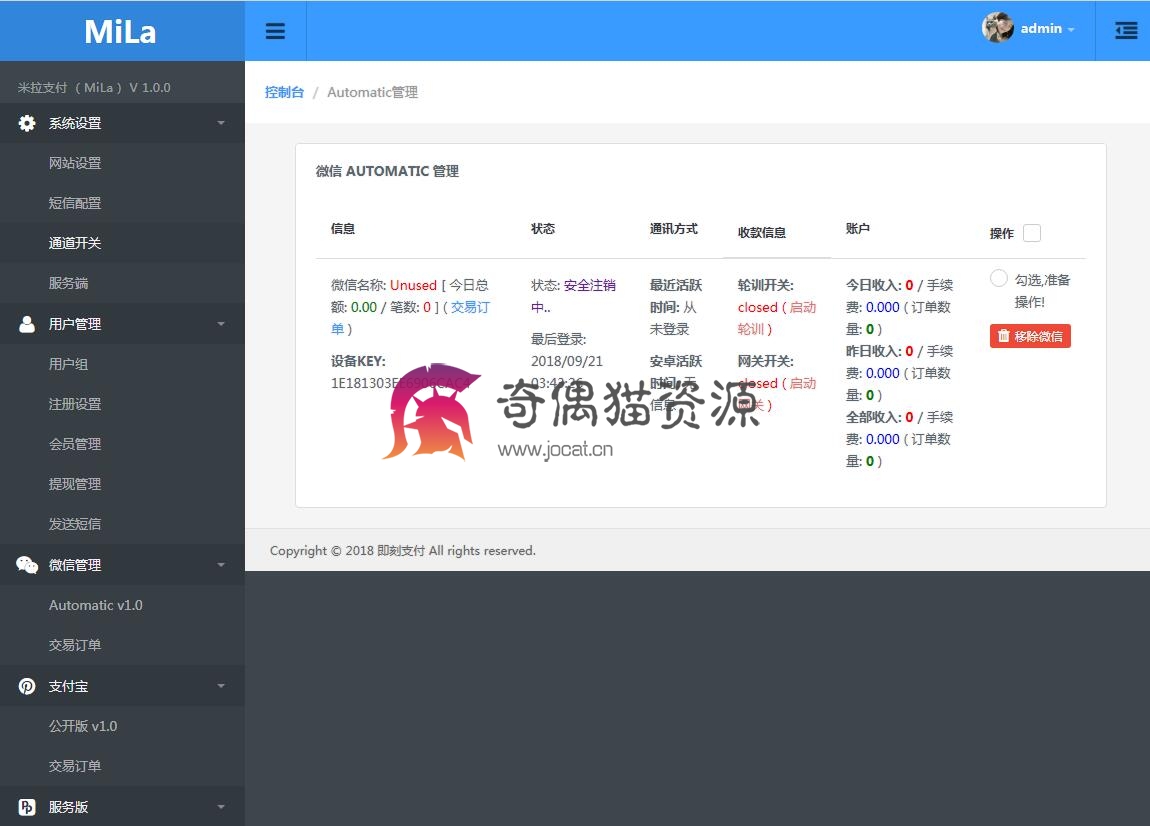Click 启动轮训 link under 轮训开关
The height and width of the screenshot is (826, 1150).
pos(777,318)
